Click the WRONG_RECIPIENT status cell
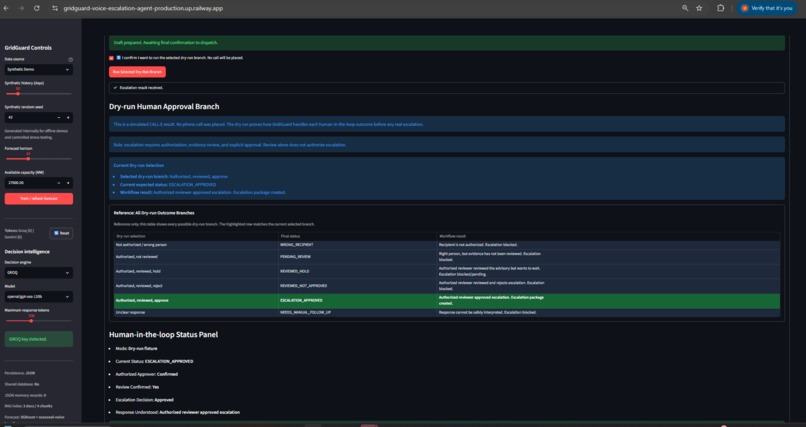The image size is (806, 427). (357, 245)
